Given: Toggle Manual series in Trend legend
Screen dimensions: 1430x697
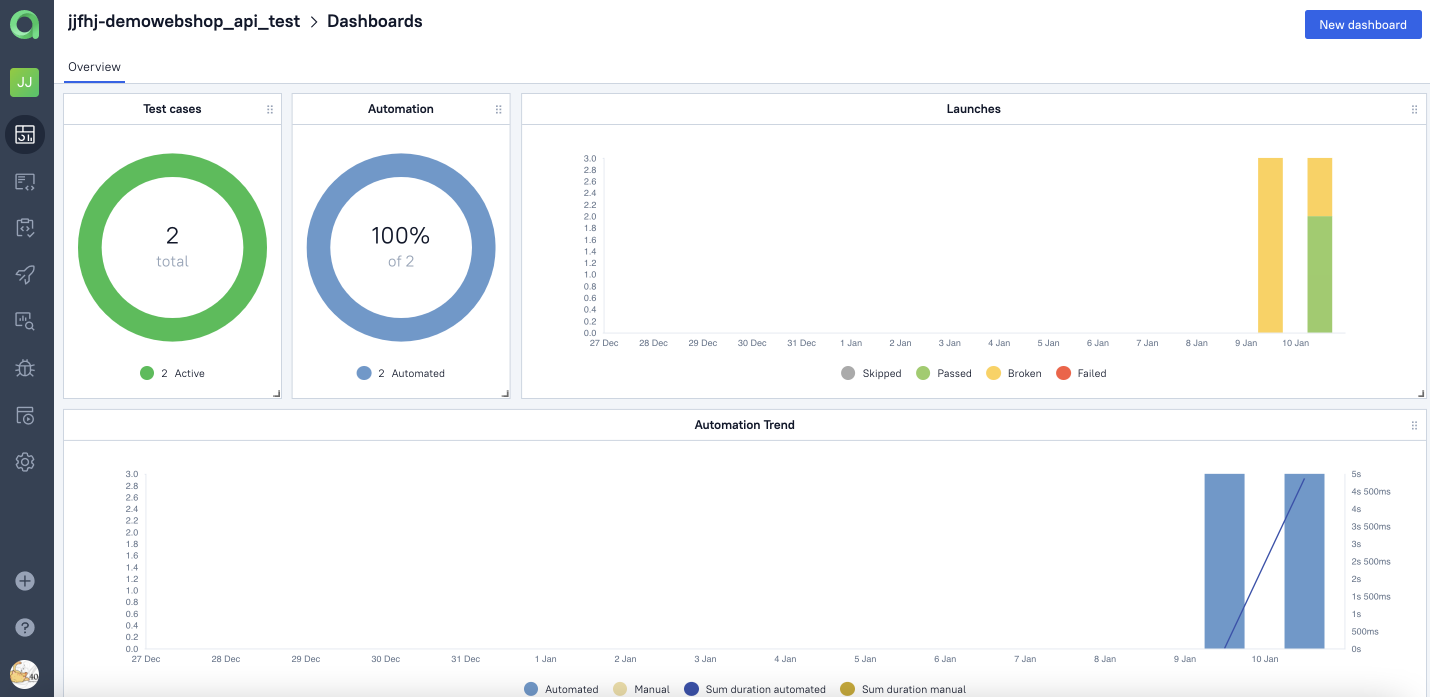Looking at the screenshot, I should (x=641, y=689).
